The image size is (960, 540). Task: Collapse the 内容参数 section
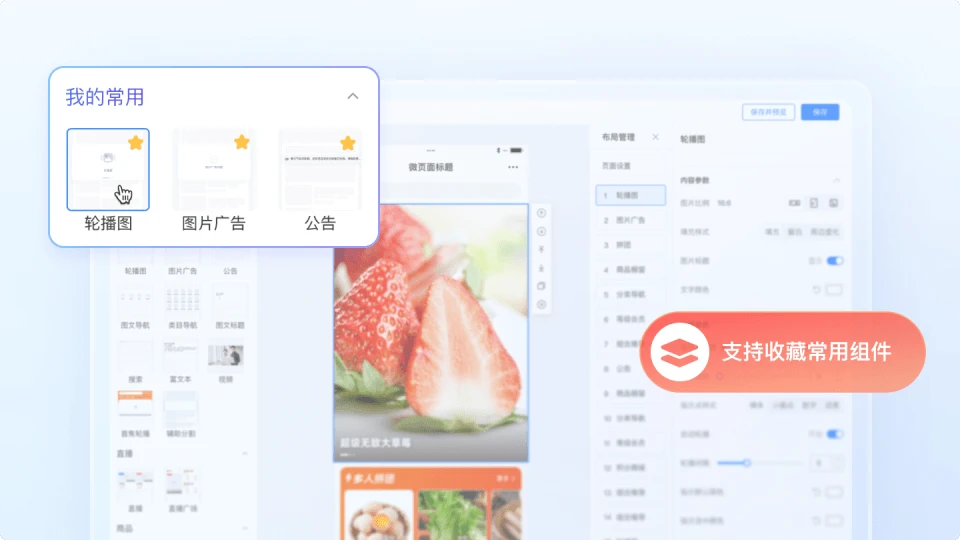coord(836,180)
